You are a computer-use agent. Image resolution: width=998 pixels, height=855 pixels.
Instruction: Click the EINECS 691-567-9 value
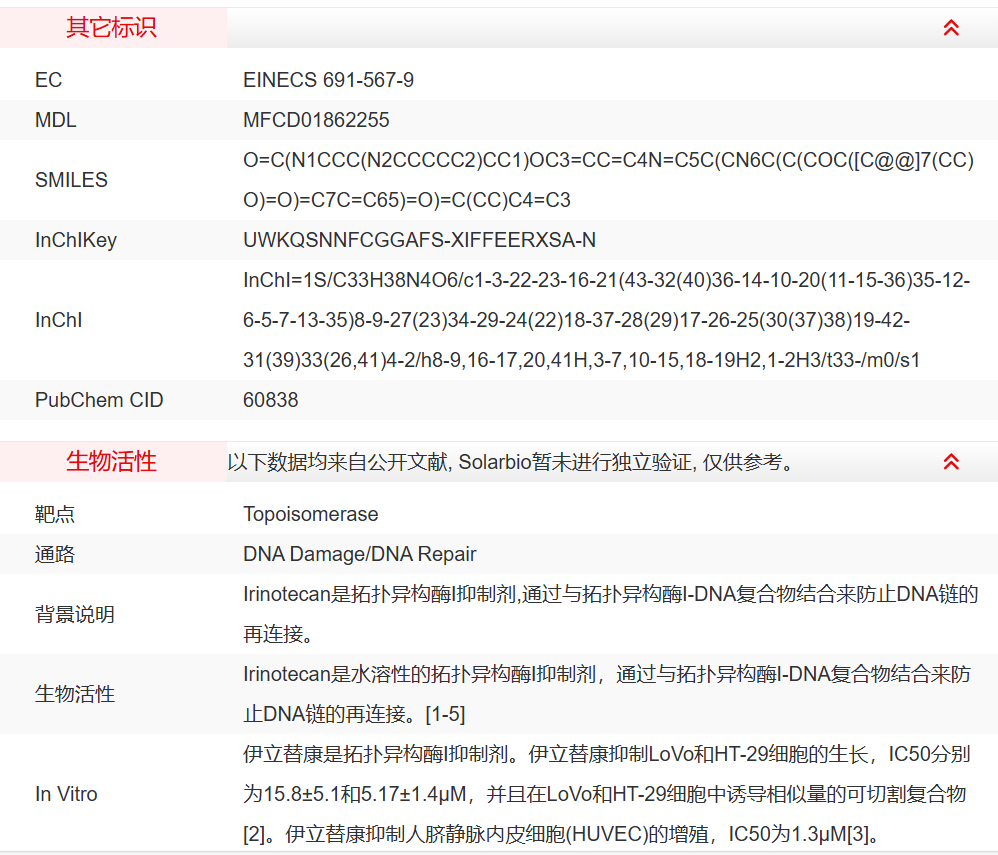point(328,80)
